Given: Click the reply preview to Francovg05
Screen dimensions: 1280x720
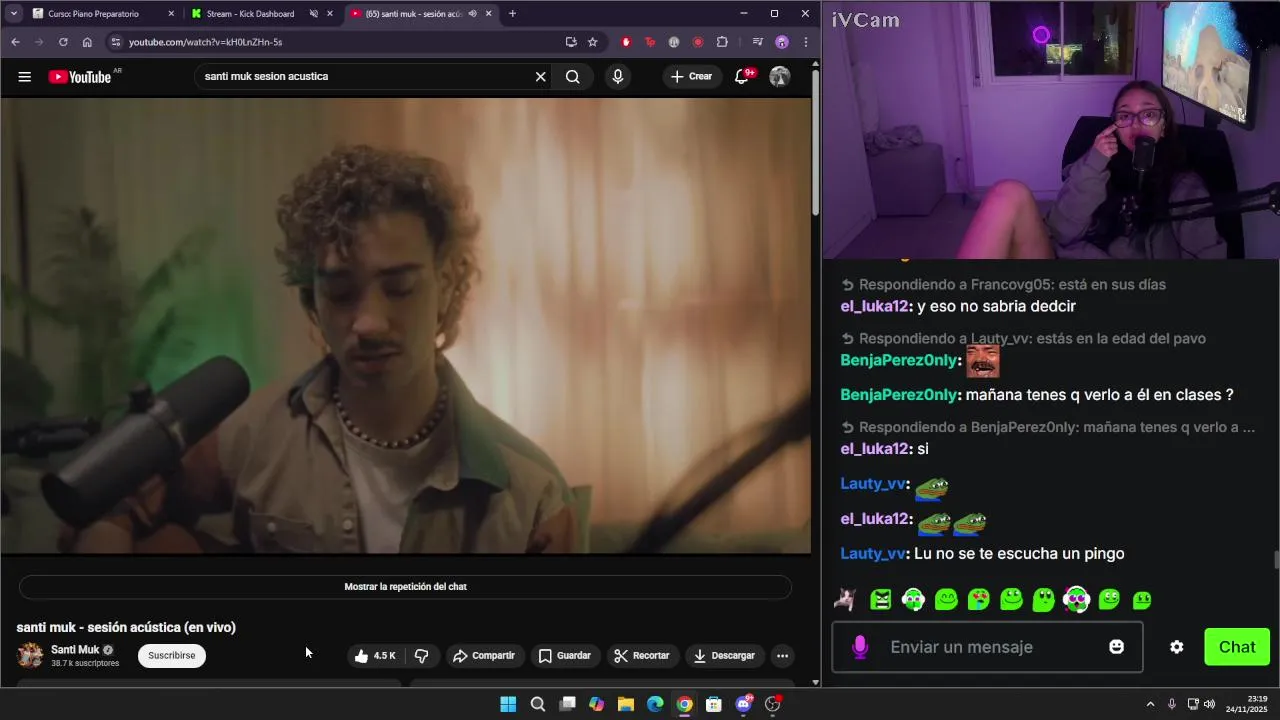Looking at the screenshot, I should coord(1003,284).
